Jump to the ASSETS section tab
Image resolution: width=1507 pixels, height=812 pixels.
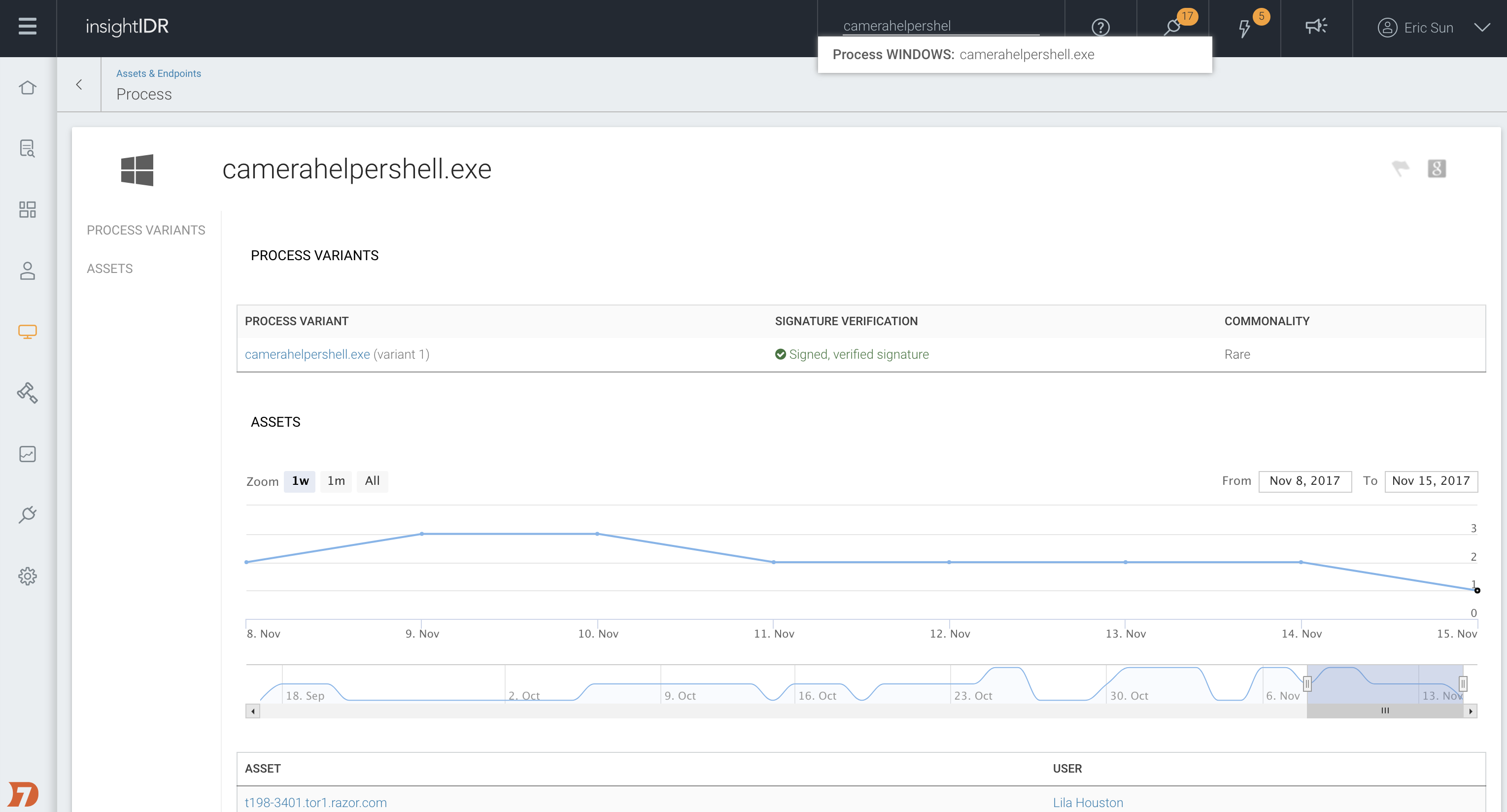click(109, 269)
